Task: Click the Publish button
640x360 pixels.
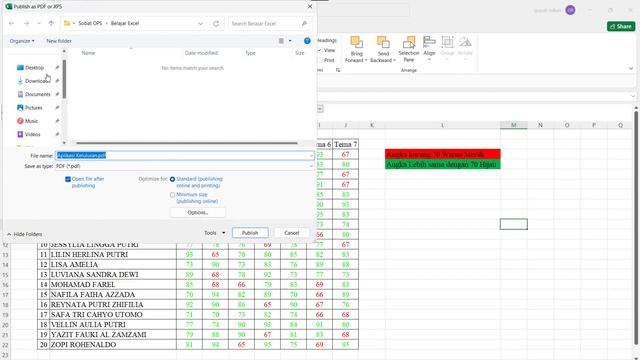Action: pyautogui.click(x=250, y=233)
